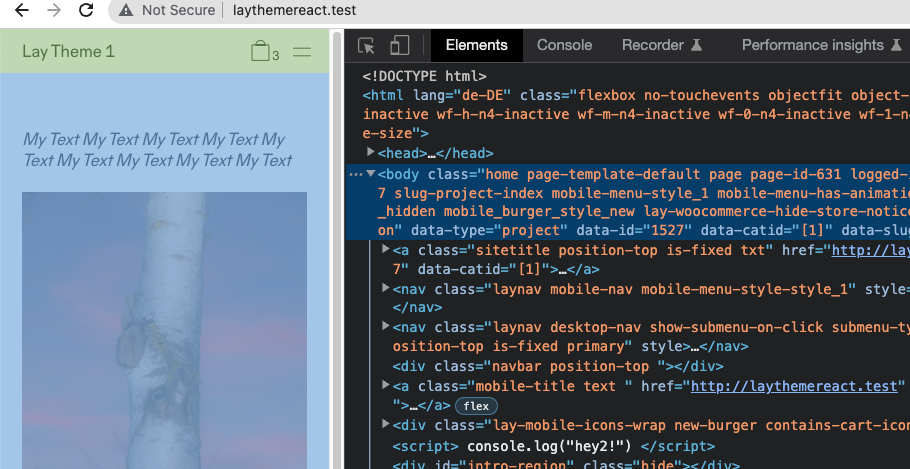Expand the head element node
Image resolution: width=910 pixels, height=469 pixels.
pyautogui.click(x=372, y=153)
